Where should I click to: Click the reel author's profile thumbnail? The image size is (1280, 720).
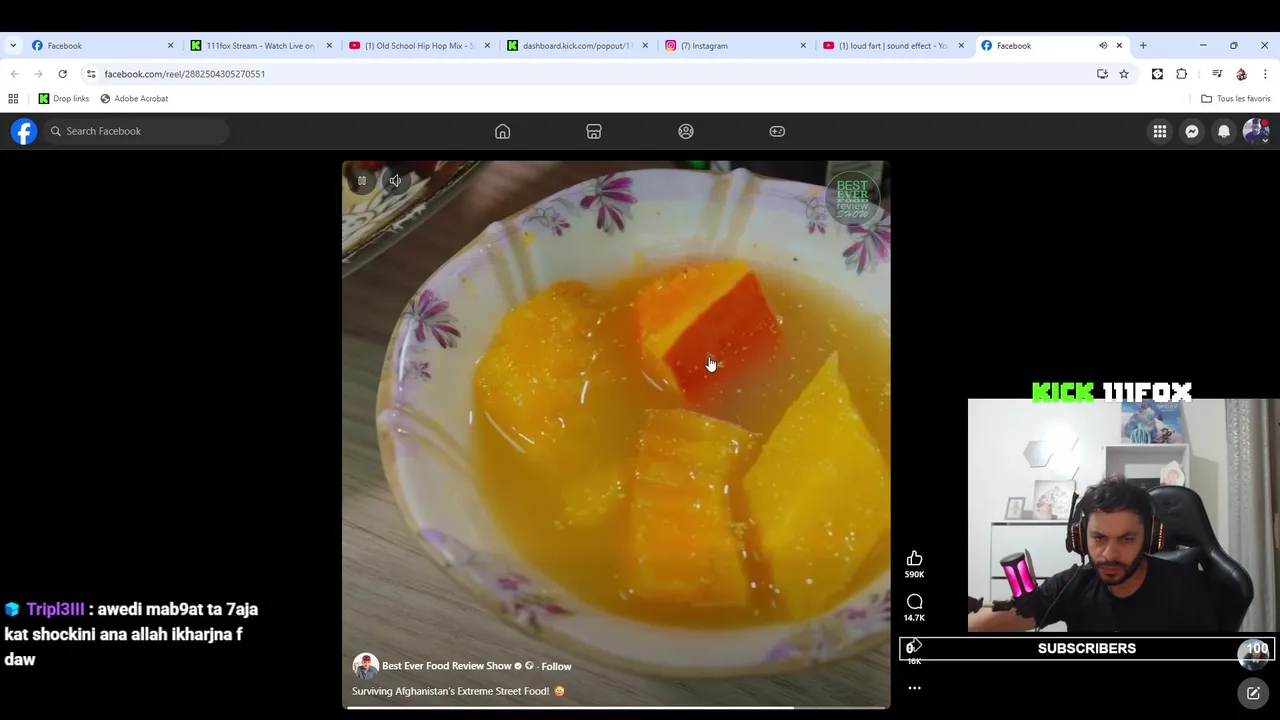(365, 666)
